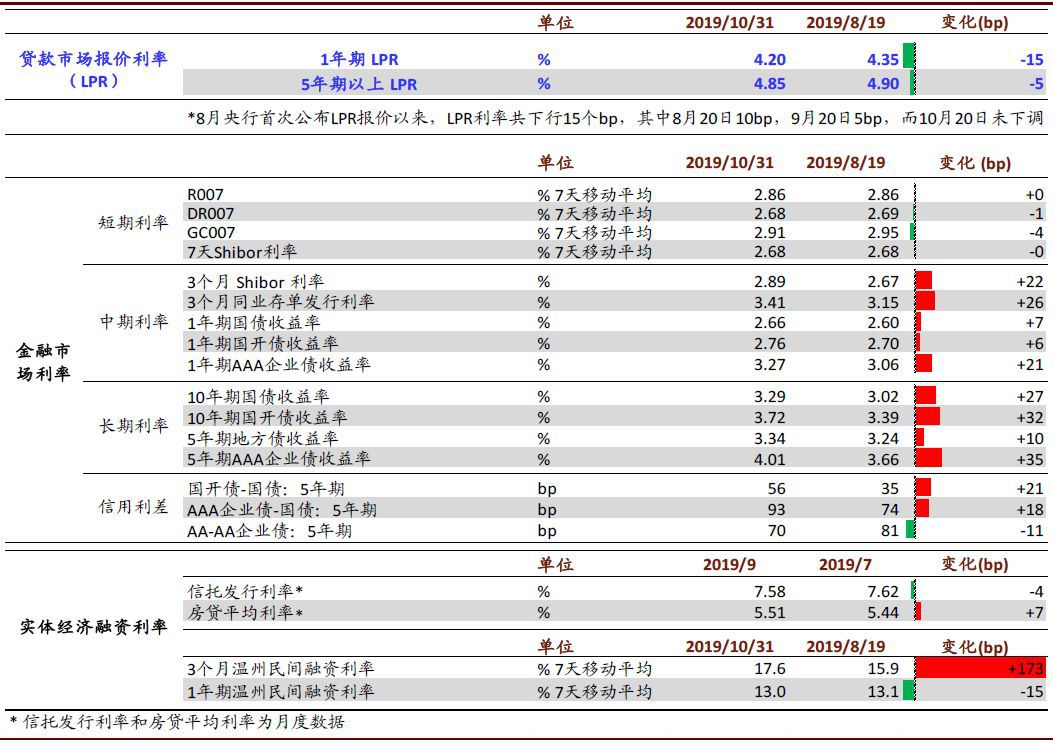Select the 5年期以上 LPR row label

[x=359, y=84]
